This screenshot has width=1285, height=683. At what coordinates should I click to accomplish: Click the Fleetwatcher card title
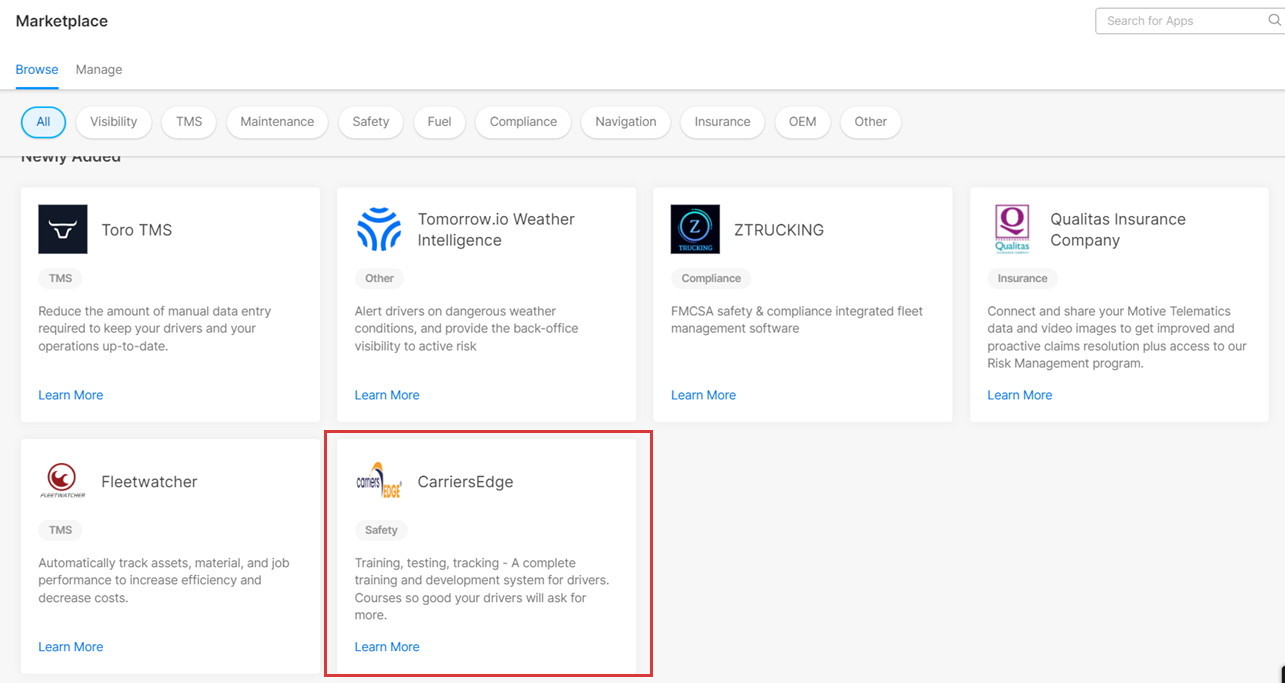149,482
